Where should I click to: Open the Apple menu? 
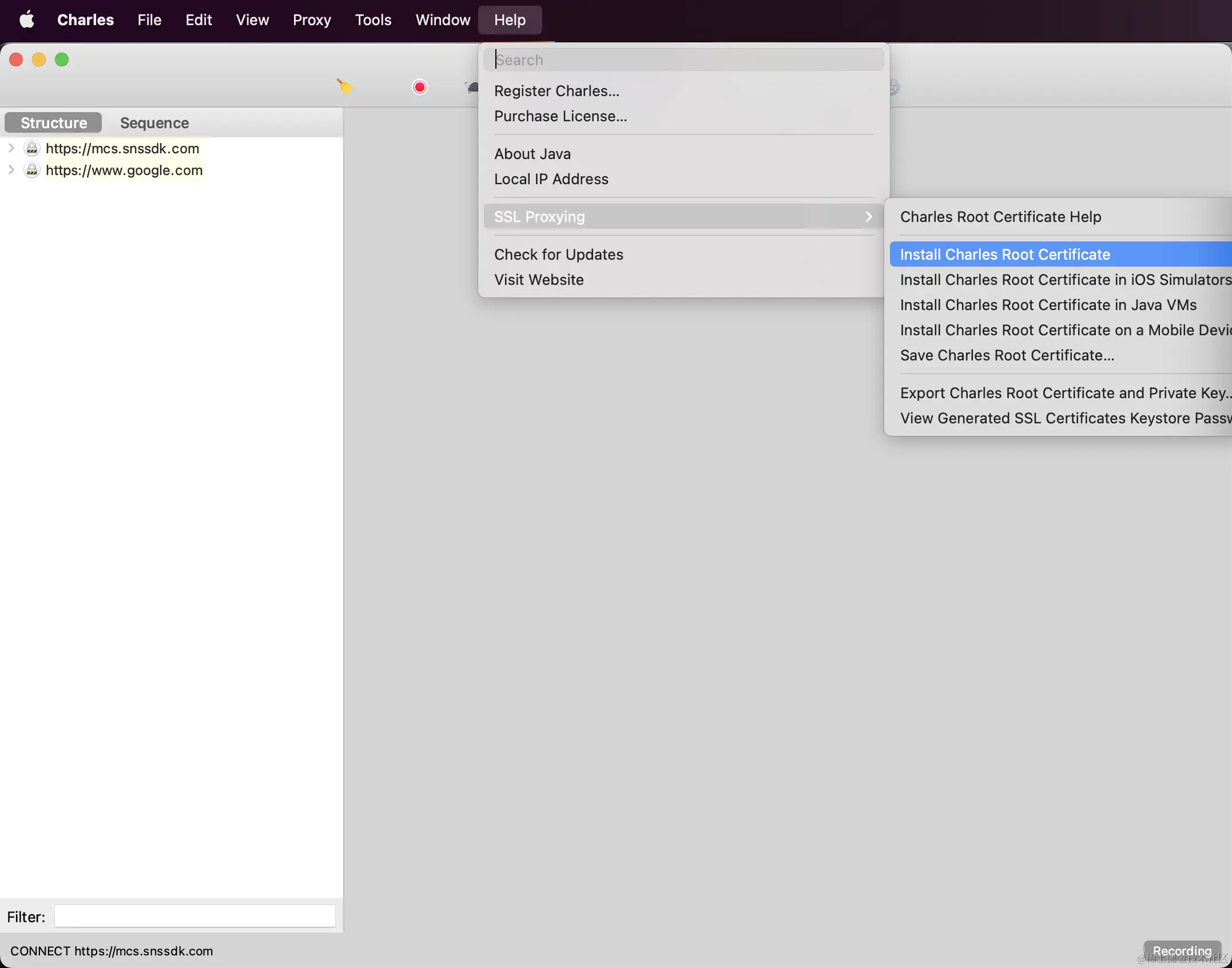pyautogui.click(x=27, y=20)
